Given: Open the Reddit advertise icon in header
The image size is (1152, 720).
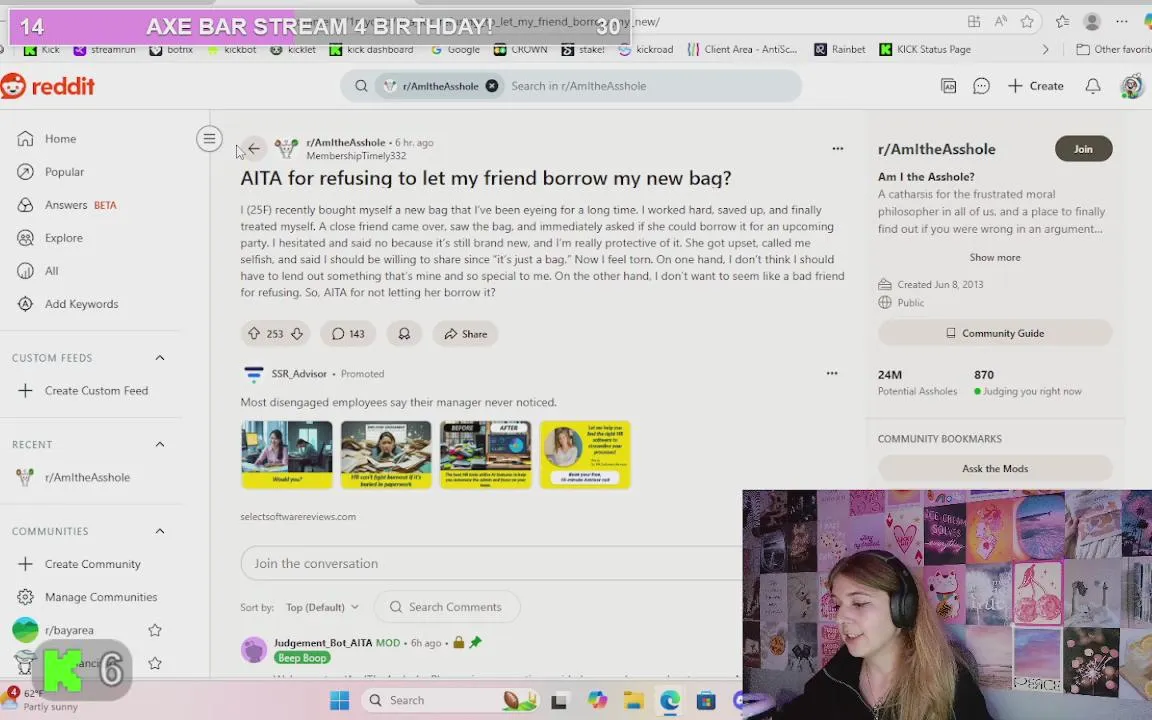Looking at the screenshot, I should coord(948,86).
